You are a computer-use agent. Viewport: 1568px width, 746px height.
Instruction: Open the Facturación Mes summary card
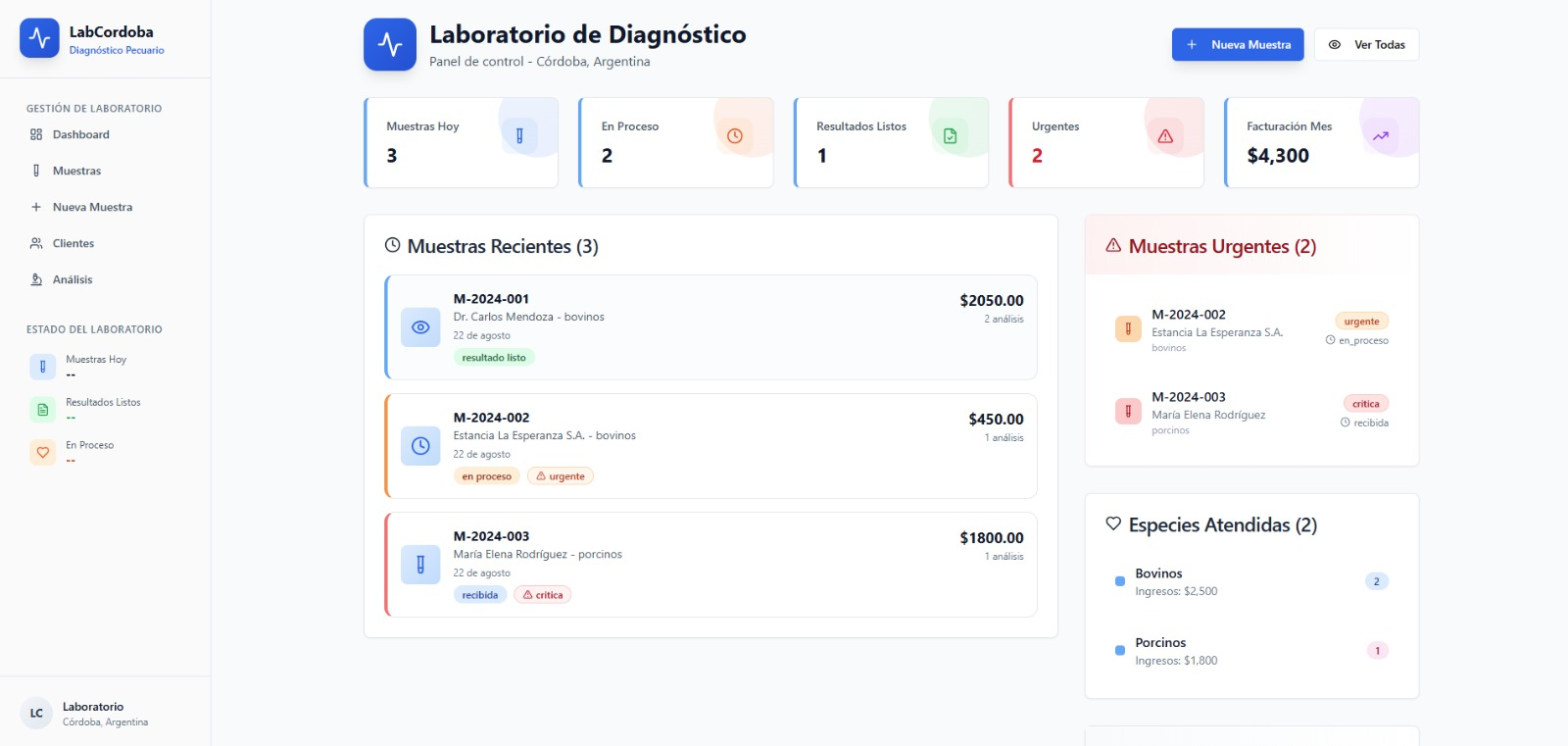[x=1321, y=142]
